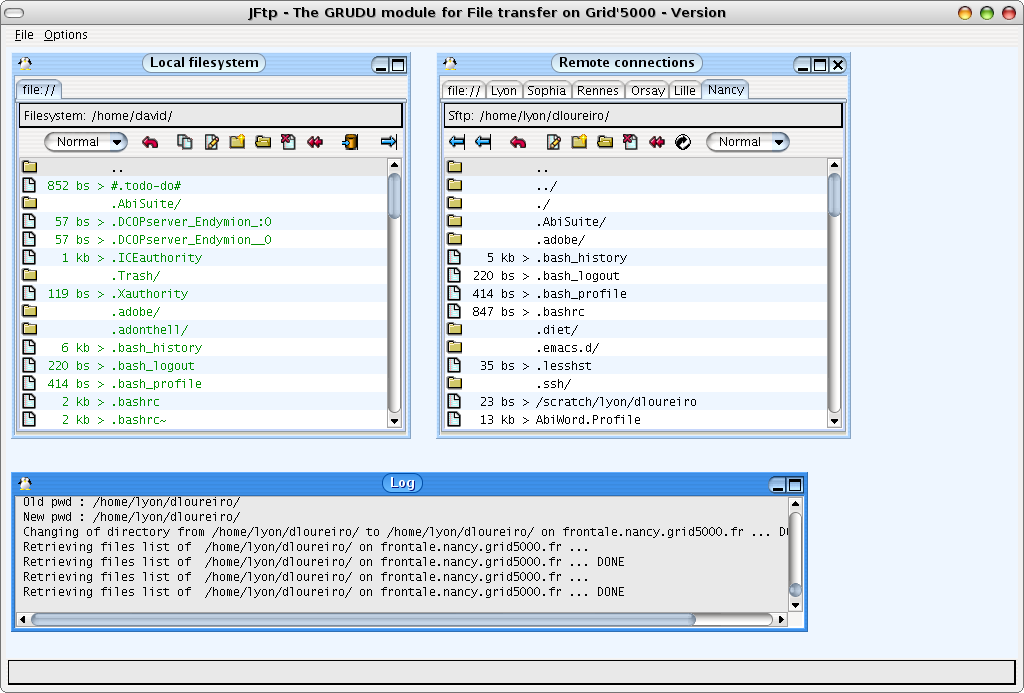1024x693 pixels.
Task: Click the rename pencil icon in remote toolbar
Action: 554,142
